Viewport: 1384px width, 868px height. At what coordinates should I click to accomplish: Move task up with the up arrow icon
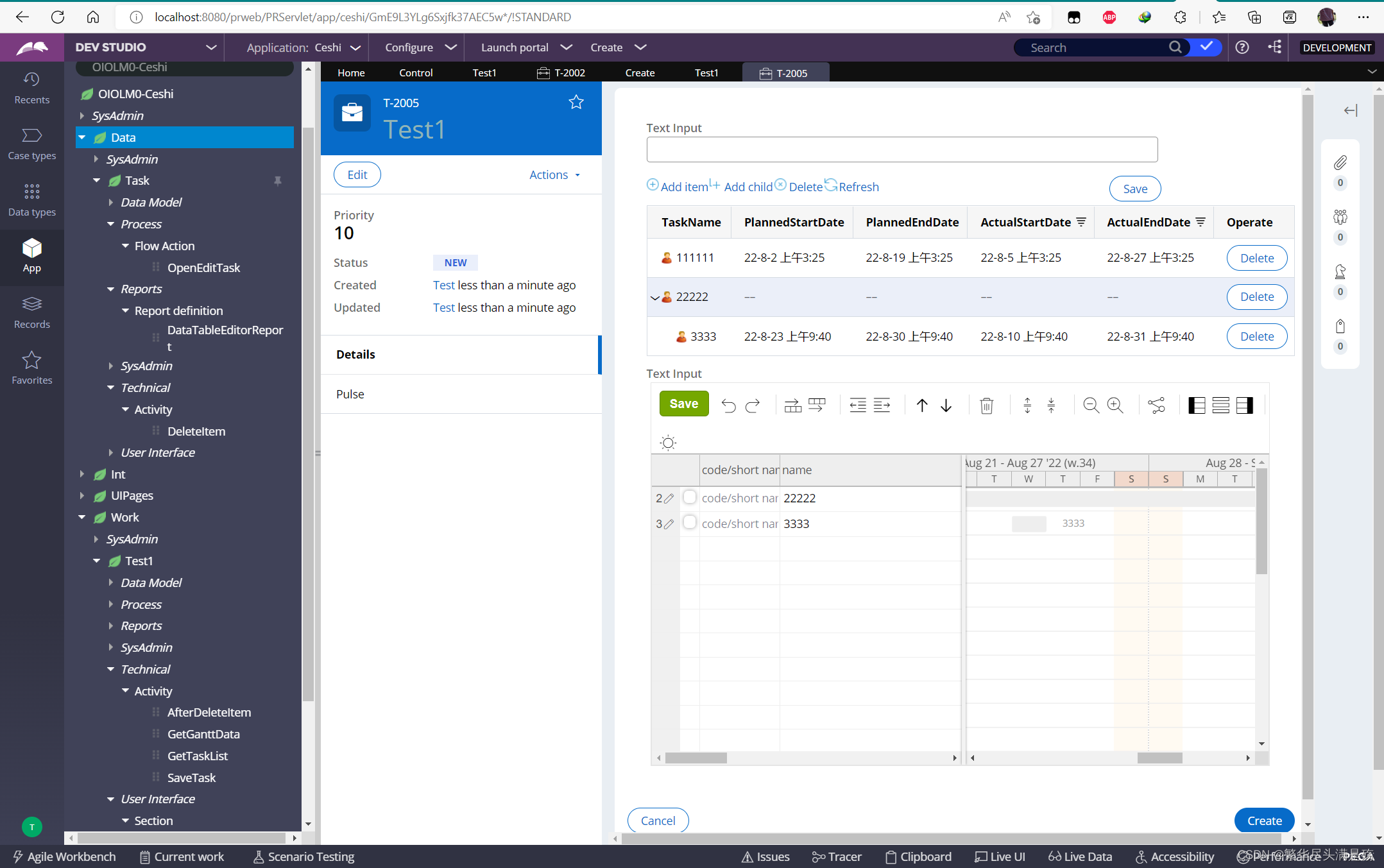click(922, 405)
